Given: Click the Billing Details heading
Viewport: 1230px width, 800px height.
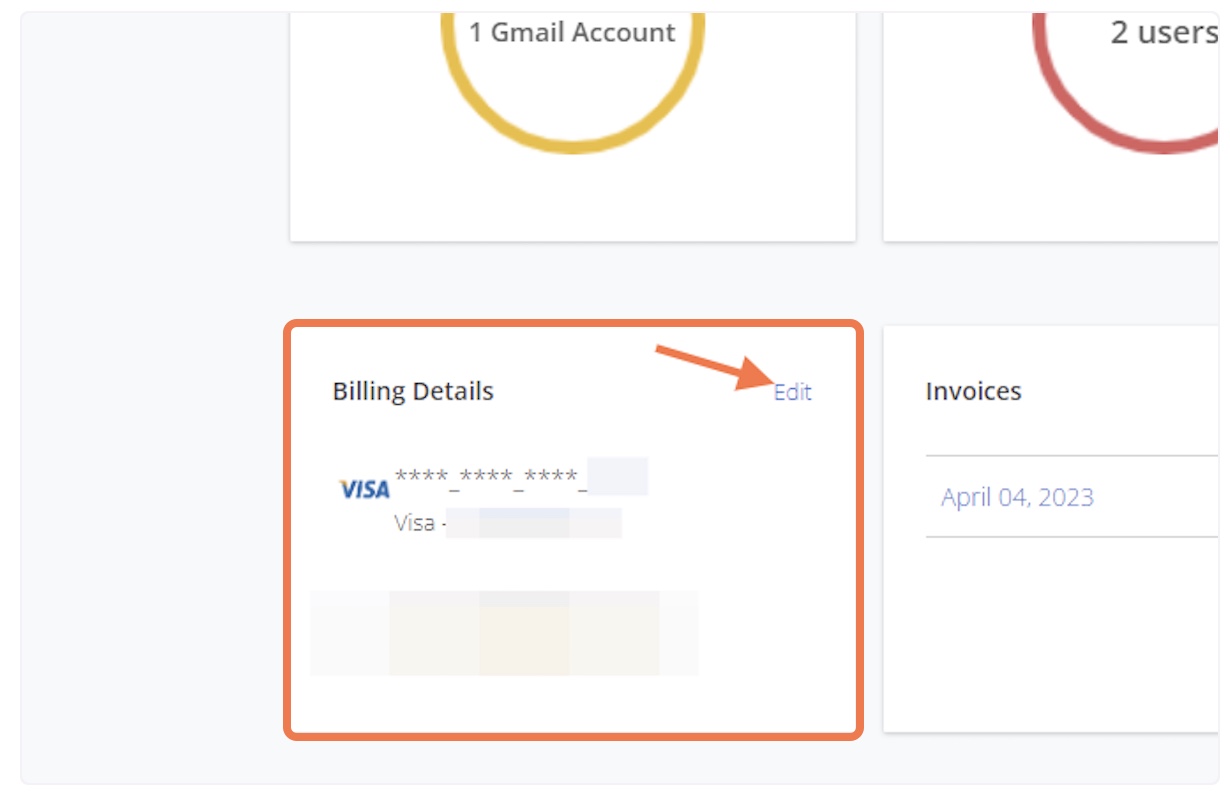Looking at the screenshot, I should coord(413,391).
